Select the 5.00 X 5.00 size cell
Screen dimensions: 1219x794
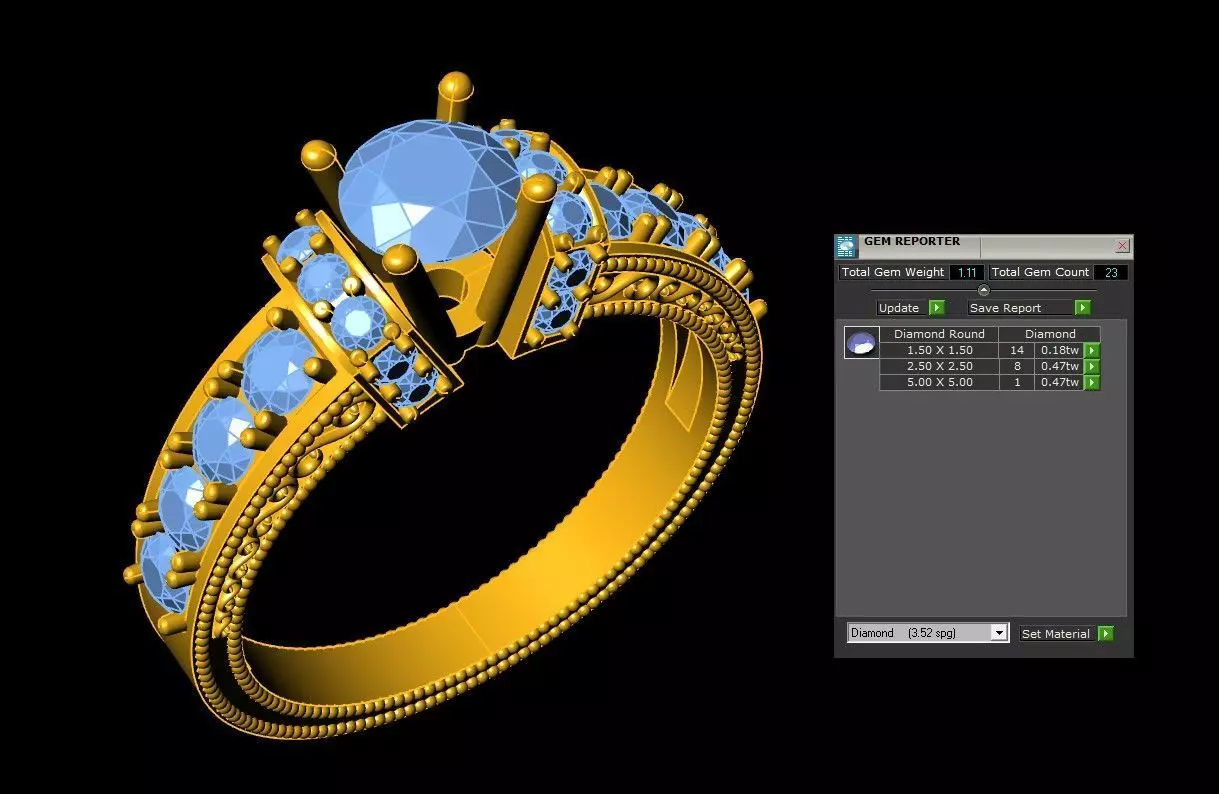pyautogui.click(x=939, y=382)
